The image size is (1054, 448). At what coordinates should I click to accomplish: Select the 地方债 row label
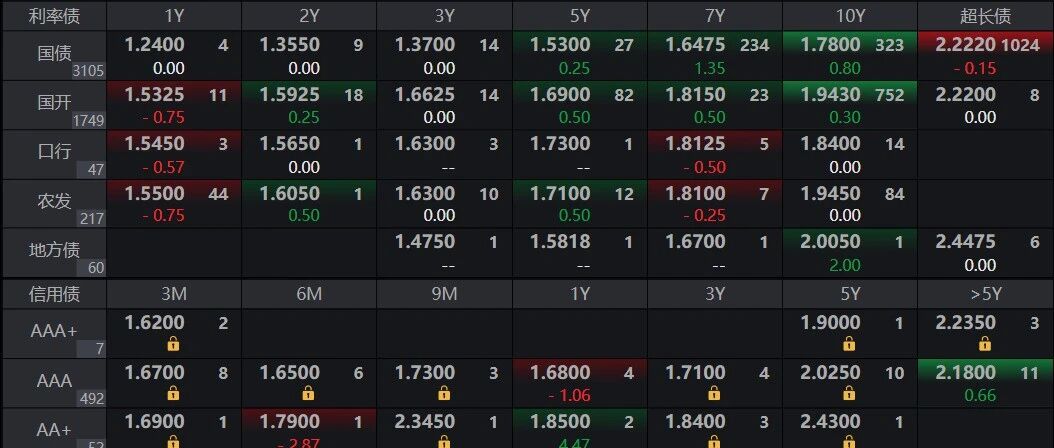pos(53,251)
